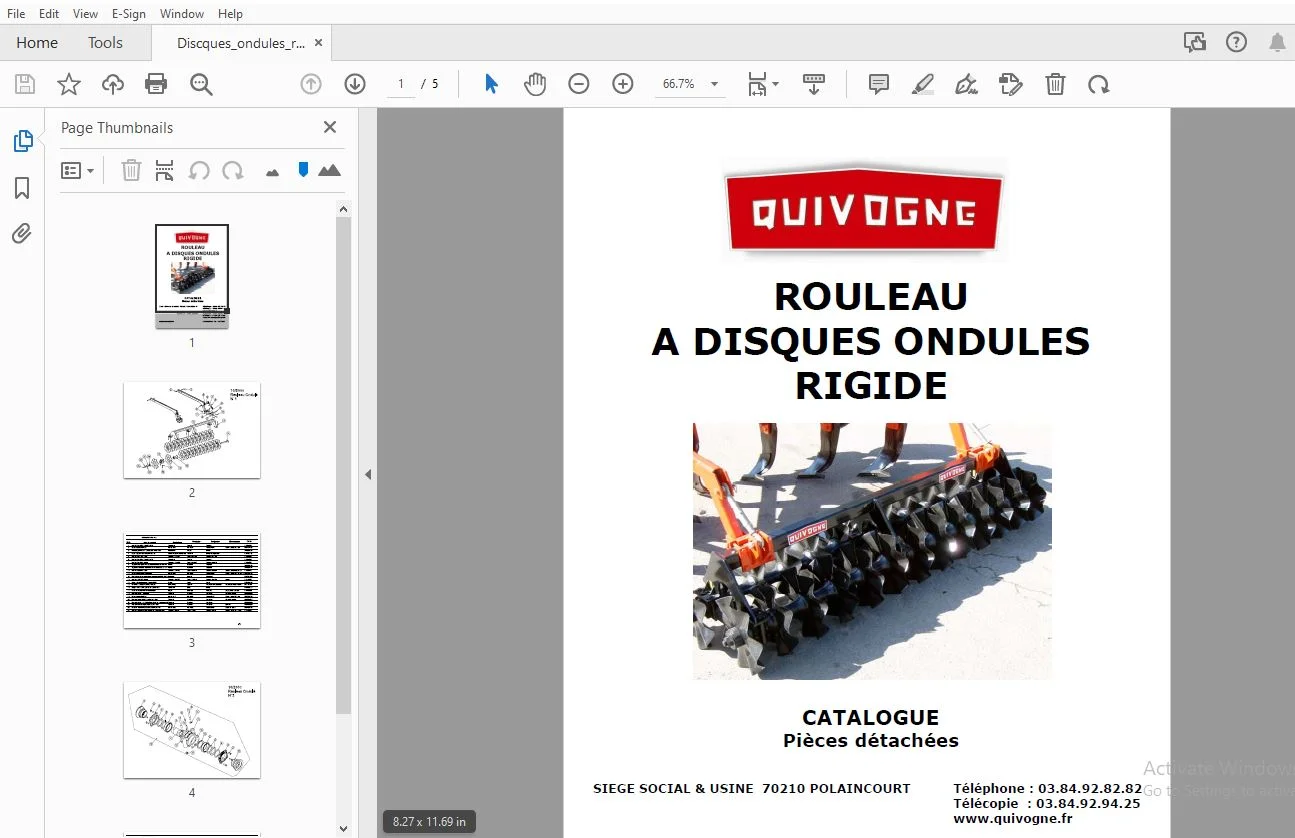The height and width of the screenshot is (838, 1295).
Task: Open the Find text search tool
Action: (201, 84)
